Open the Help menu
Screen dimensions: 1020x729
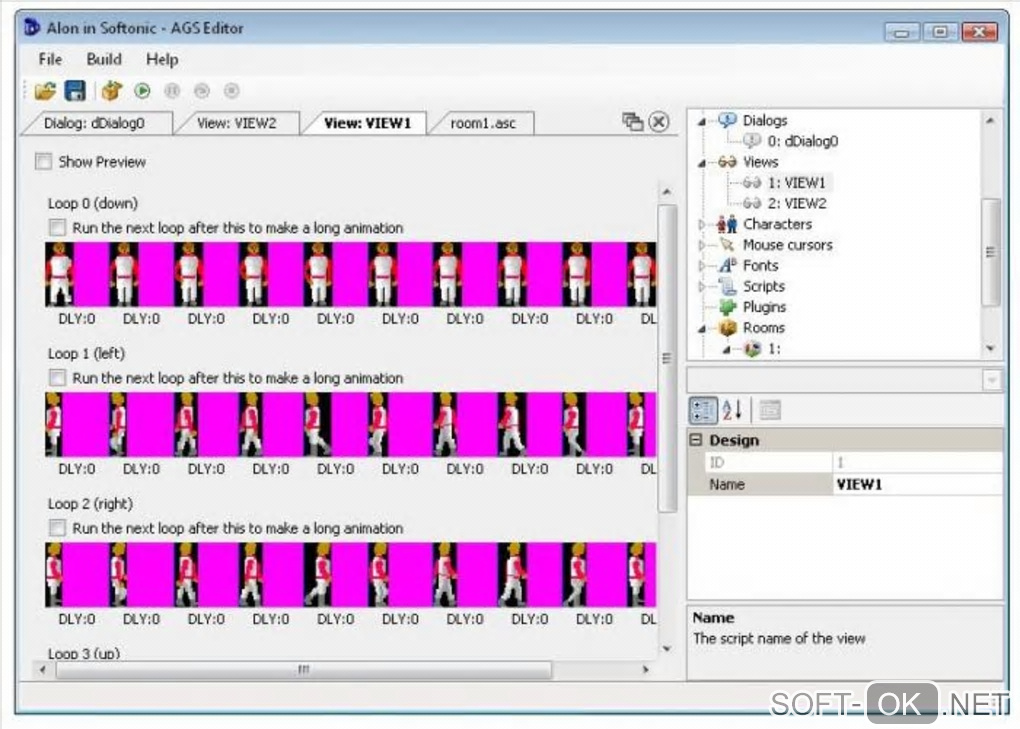(162, 59)
